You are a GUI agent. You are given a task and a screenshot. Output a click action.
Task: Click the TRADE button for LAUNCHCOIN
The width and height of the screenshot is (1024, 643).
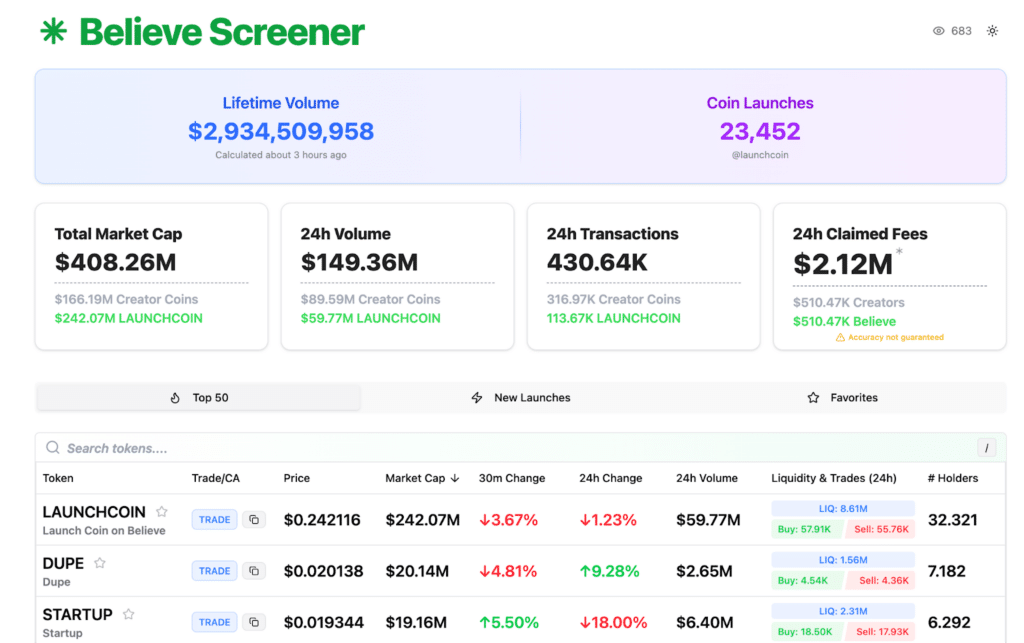214,520
